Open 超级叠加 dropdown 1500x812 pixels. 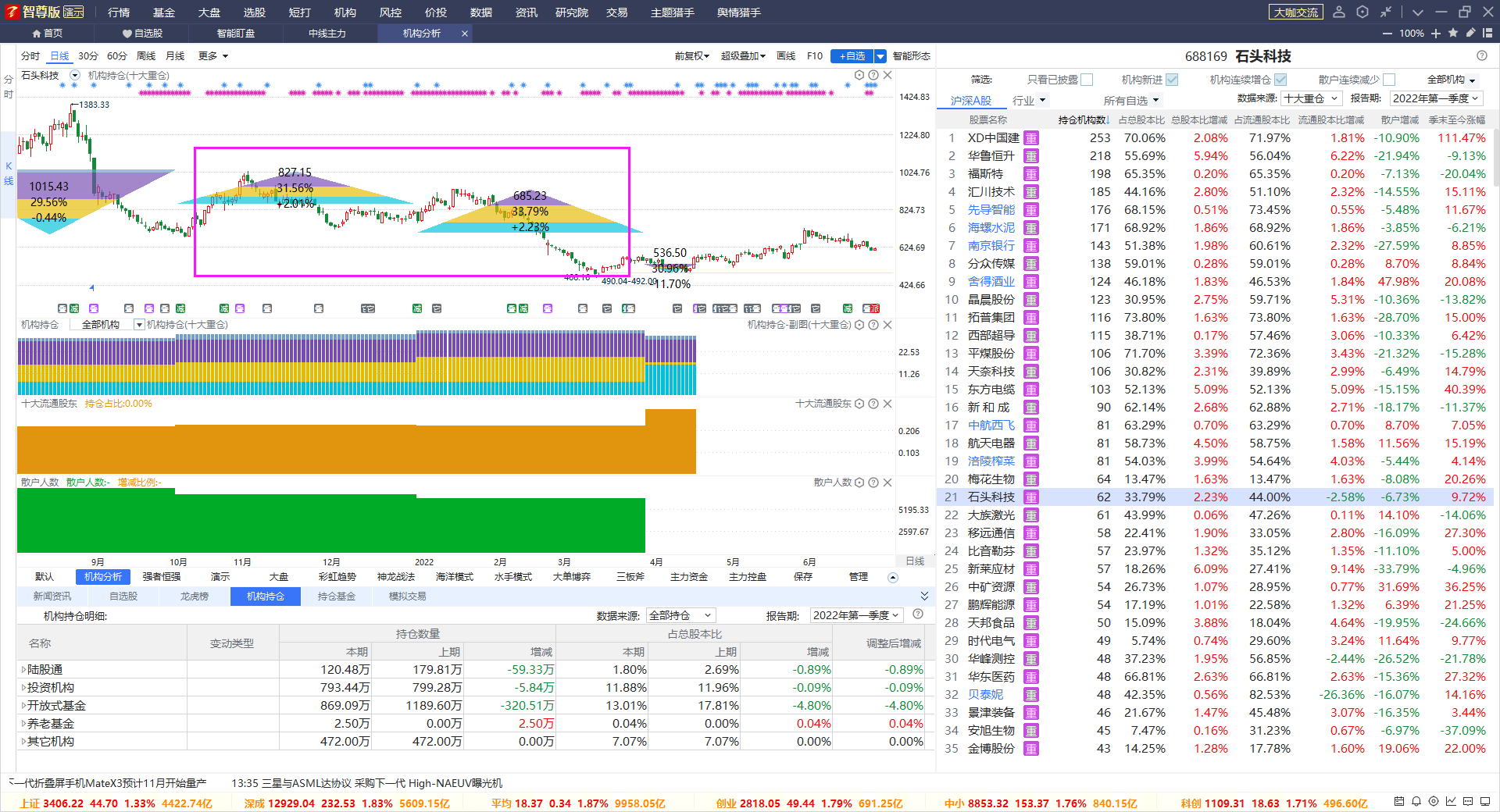[x=743, y=55]
